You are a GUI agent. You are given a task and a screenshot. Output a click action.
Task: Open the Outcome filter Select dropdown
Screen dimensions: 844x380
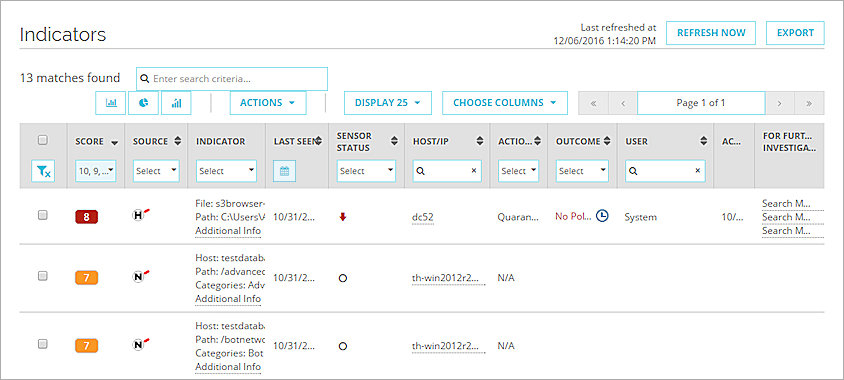coord(582,171)
